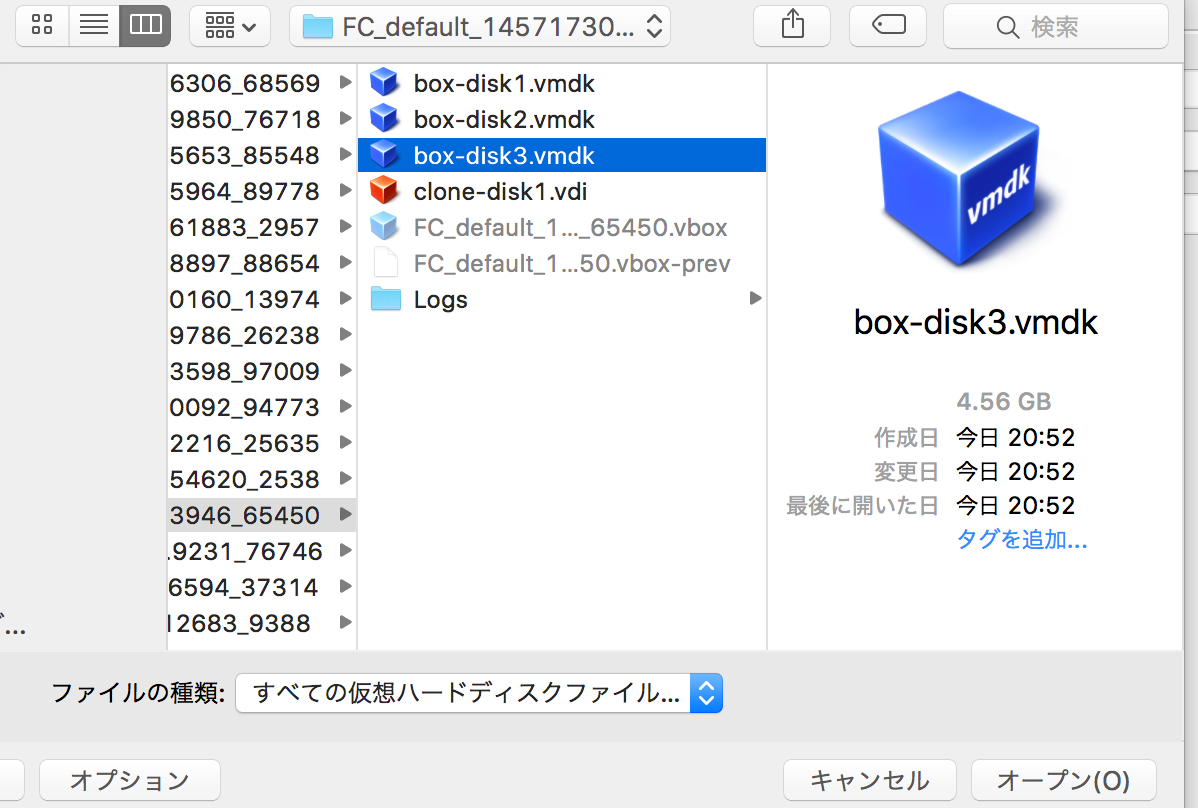The image size is (1198, 808).
Task: Open the item grouping dropdown
Action: [x=229, y=25]
